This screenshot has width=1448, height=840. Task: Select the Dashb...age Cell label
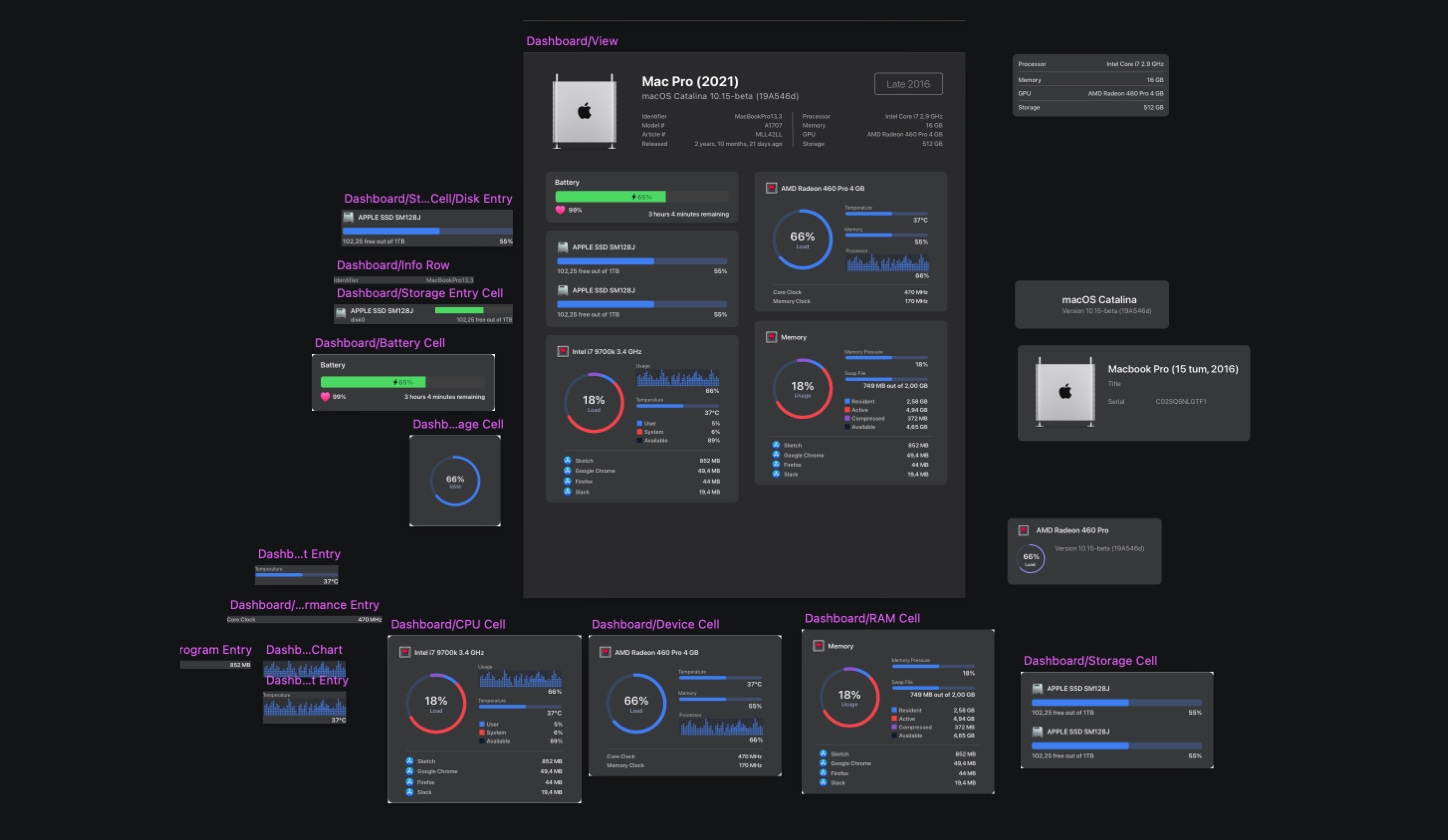pos(458,424)
